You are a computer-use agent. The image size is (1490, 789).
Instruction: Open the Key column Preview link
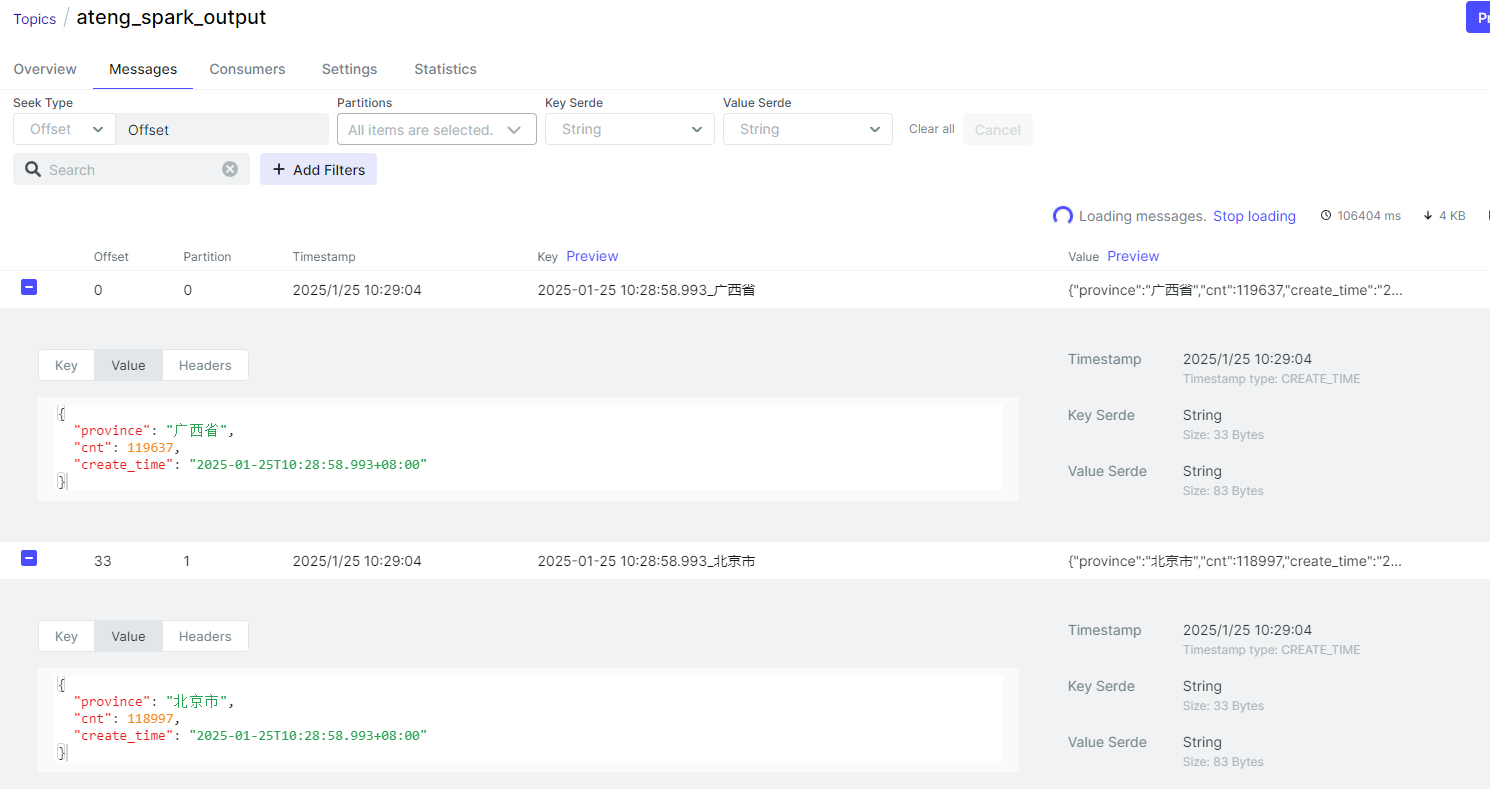pos(592,256)
